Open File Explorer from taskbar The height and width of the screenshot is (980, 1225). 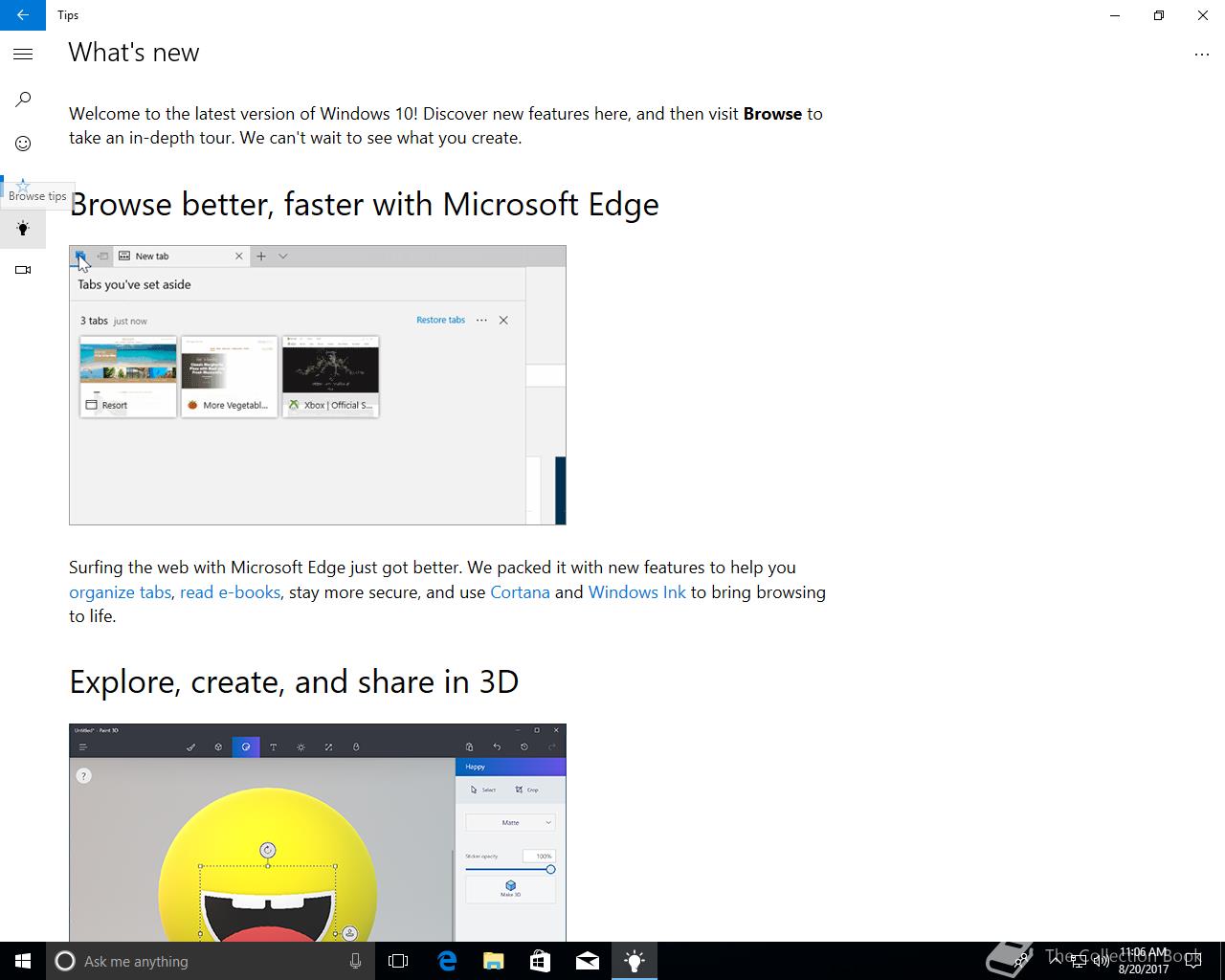pyautogui.click(x=493, y=961)
